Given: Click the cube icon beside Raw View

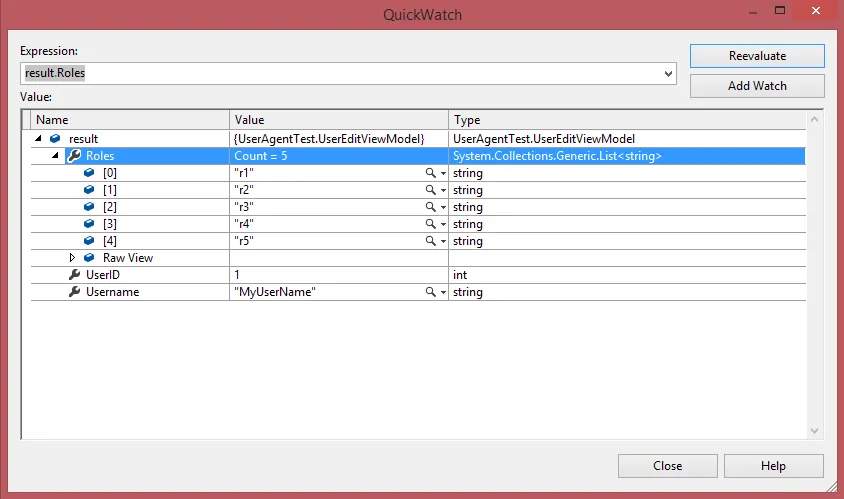Looking at the screenshot, I should point(89,257).
